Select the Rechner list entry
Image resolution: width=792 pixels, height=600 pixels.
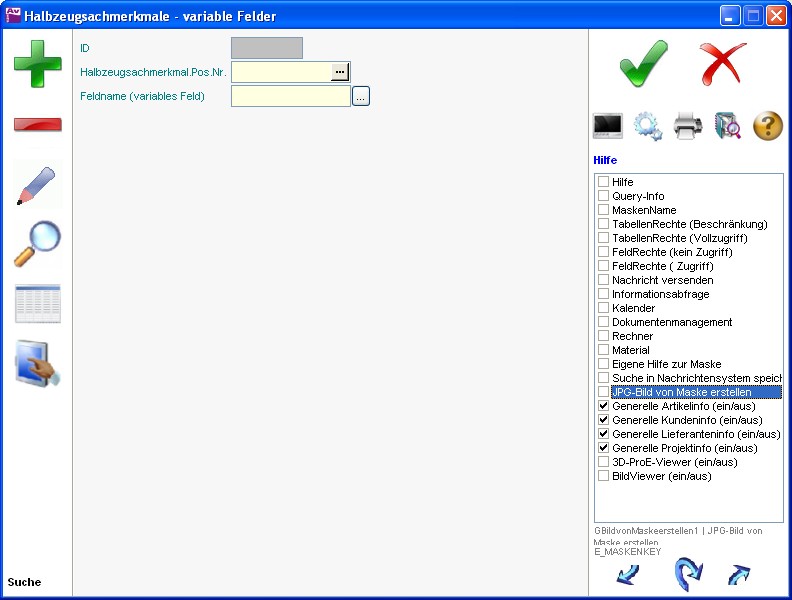coord(632,337)
